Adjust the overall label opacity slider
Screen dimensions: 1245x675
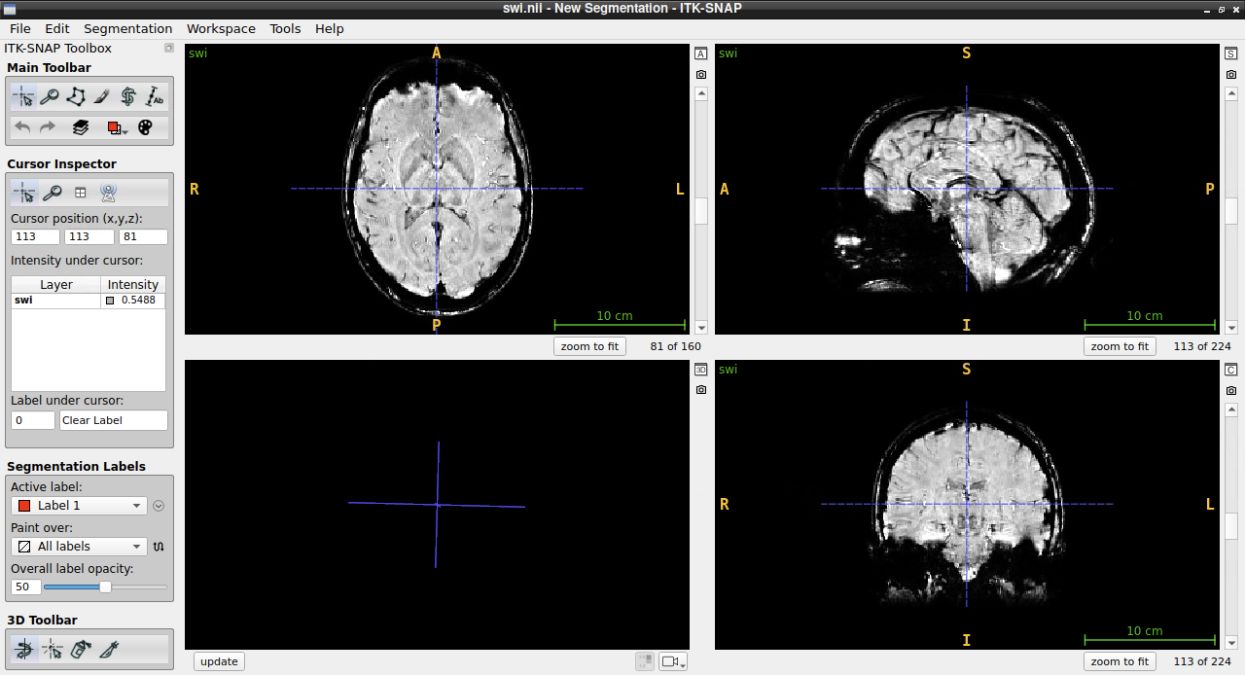(x=104, y=587)
